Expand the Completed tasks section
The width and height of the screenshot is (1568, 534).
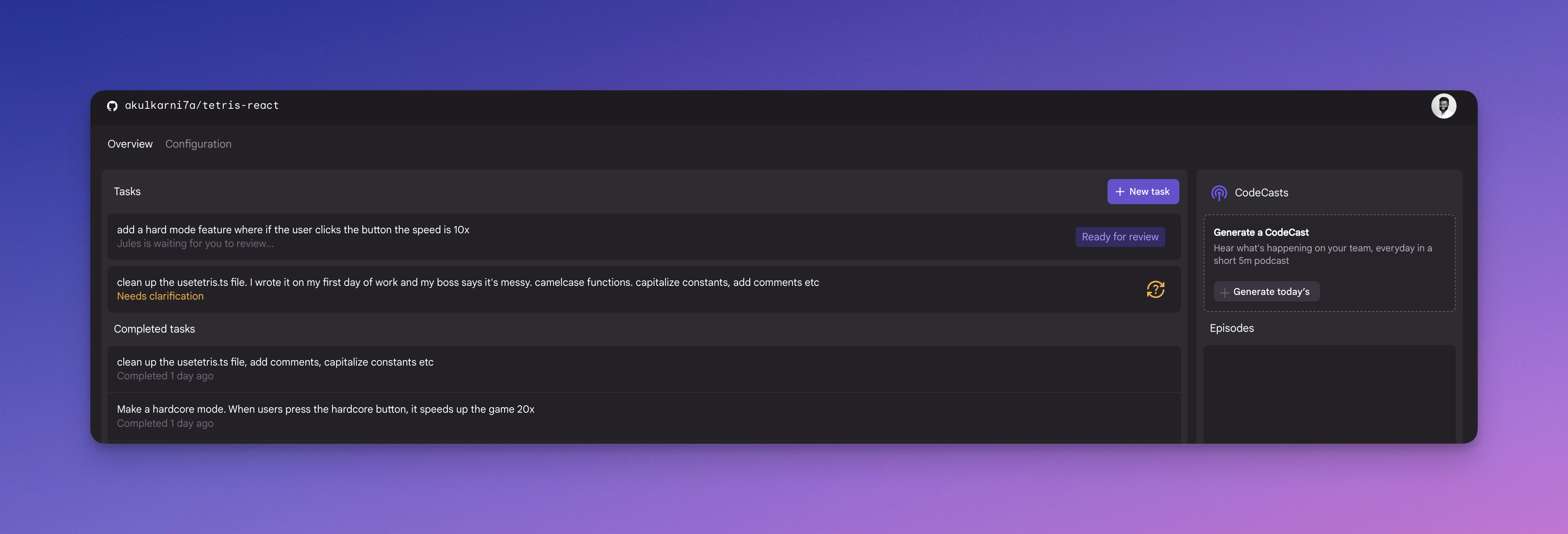[154, 329]
